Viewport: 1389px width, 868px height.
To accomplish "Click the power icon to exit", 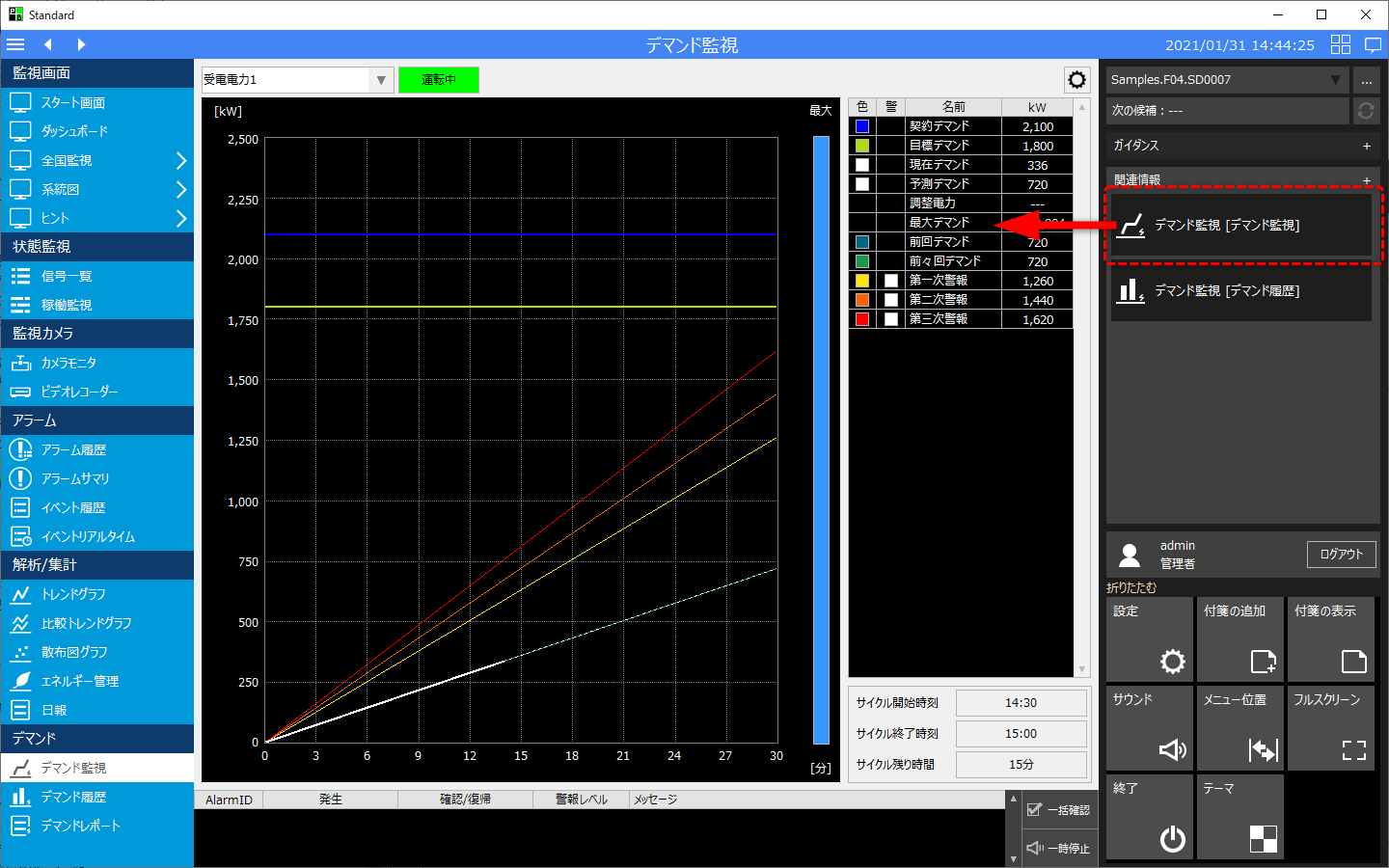I will click(x=1172, y=838).
